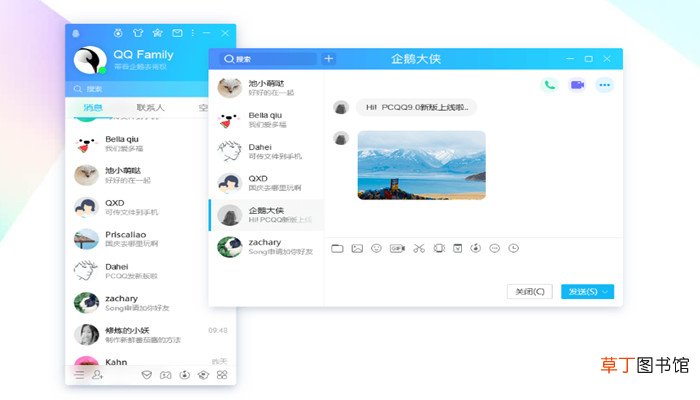Image resolution: width=700 pixels, height=400 pixels.
Task: Open the vertical dots menu in QQ header
Action: 192,33
